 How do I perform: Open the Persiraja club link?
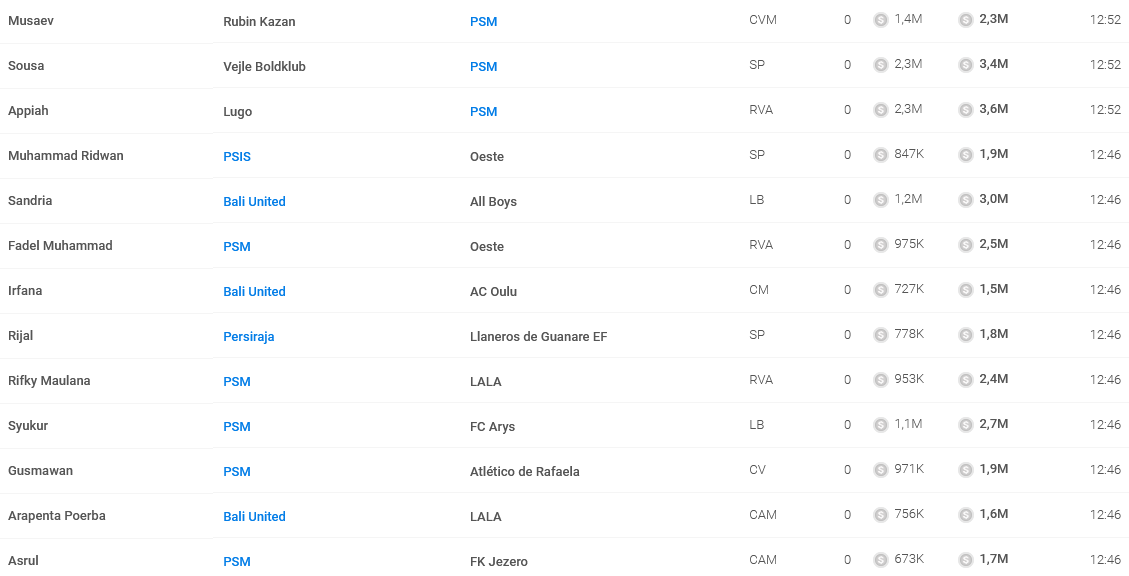click(x=248, y=336)
